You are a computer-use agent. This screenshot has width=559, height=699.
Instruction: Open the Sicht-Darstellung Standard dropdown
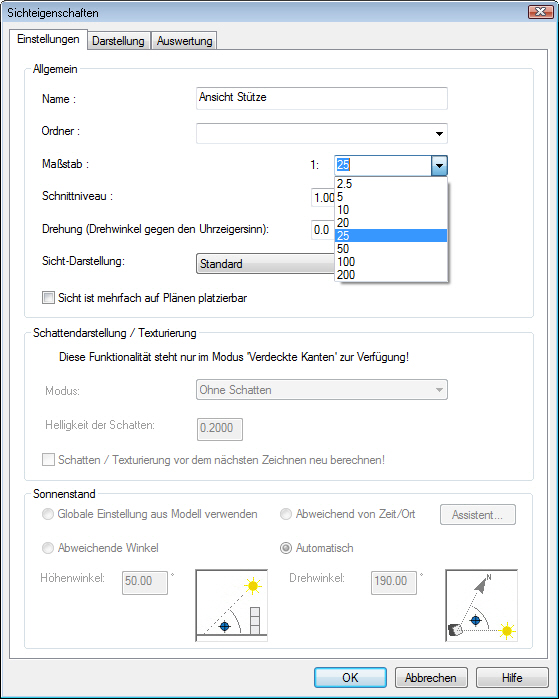[x=265, y=263]
